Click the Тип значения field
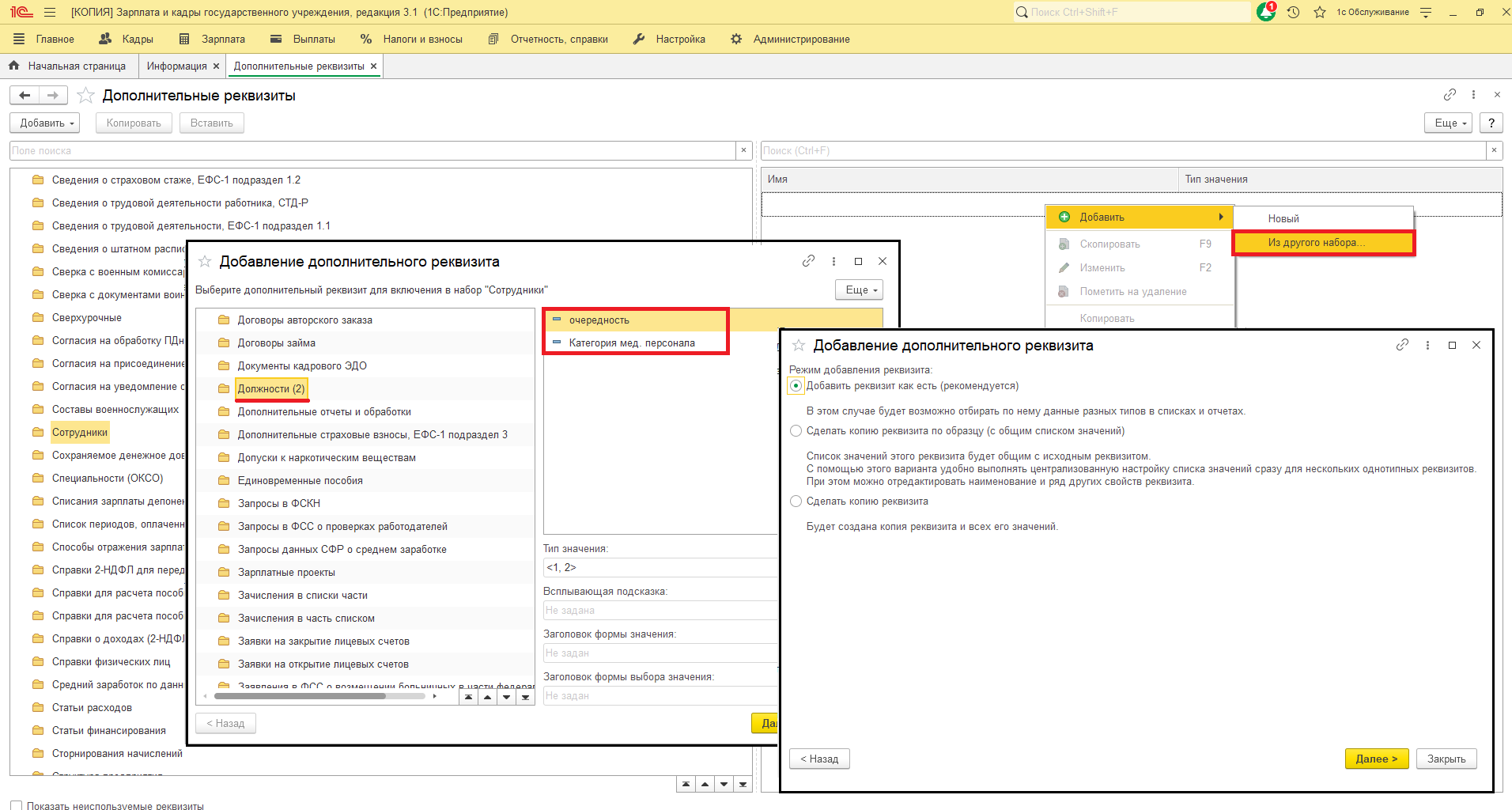1512x810 pixels. [x=660, y=568]
